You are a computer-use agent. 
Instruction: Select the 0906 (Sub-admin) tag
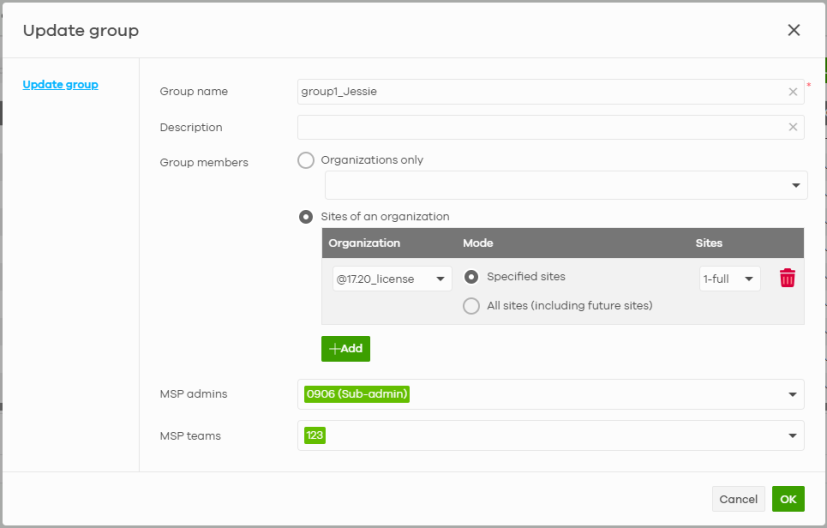[356, 395]
